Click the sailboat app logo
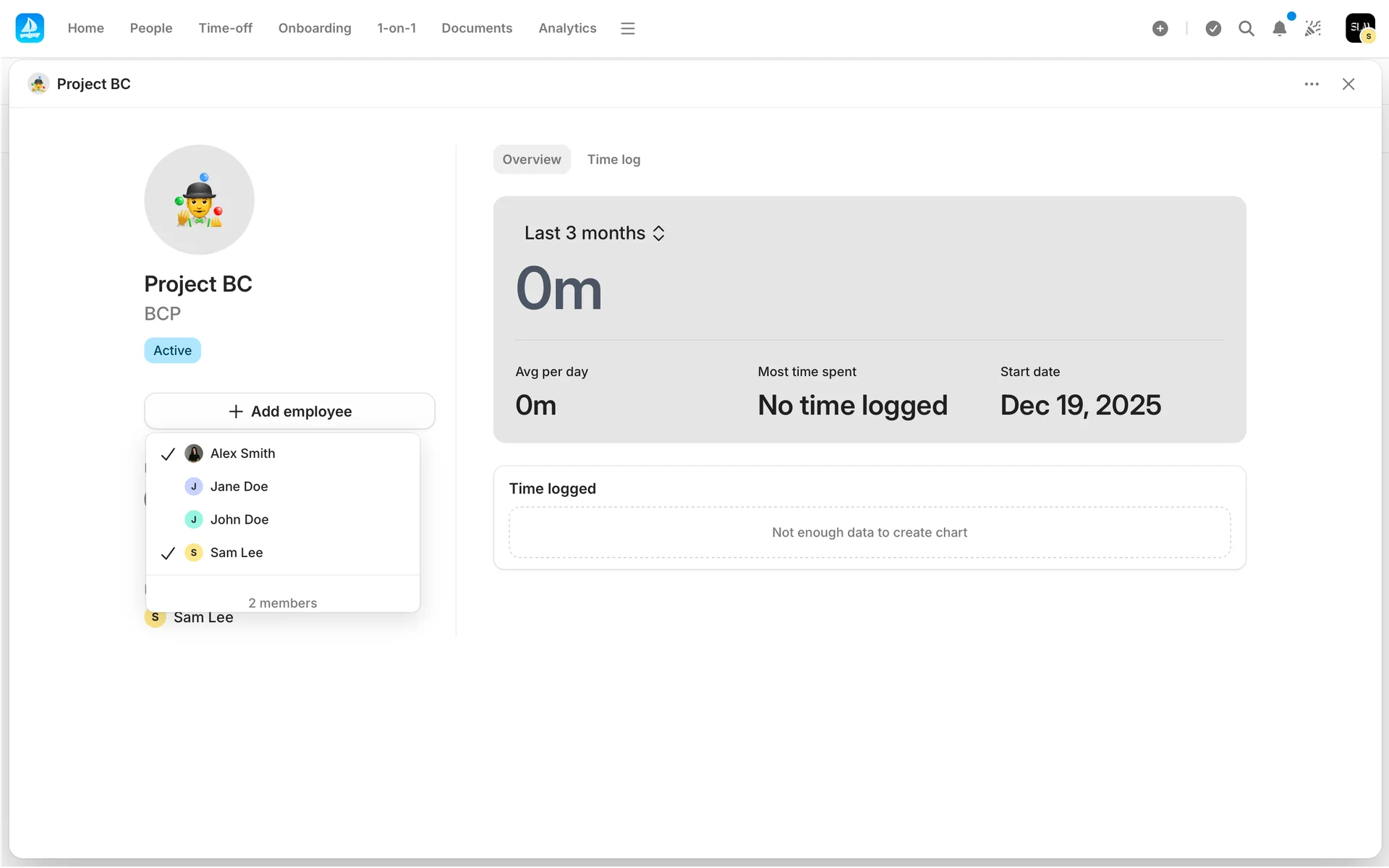The image size is (1389, 868). pos(30,28)
